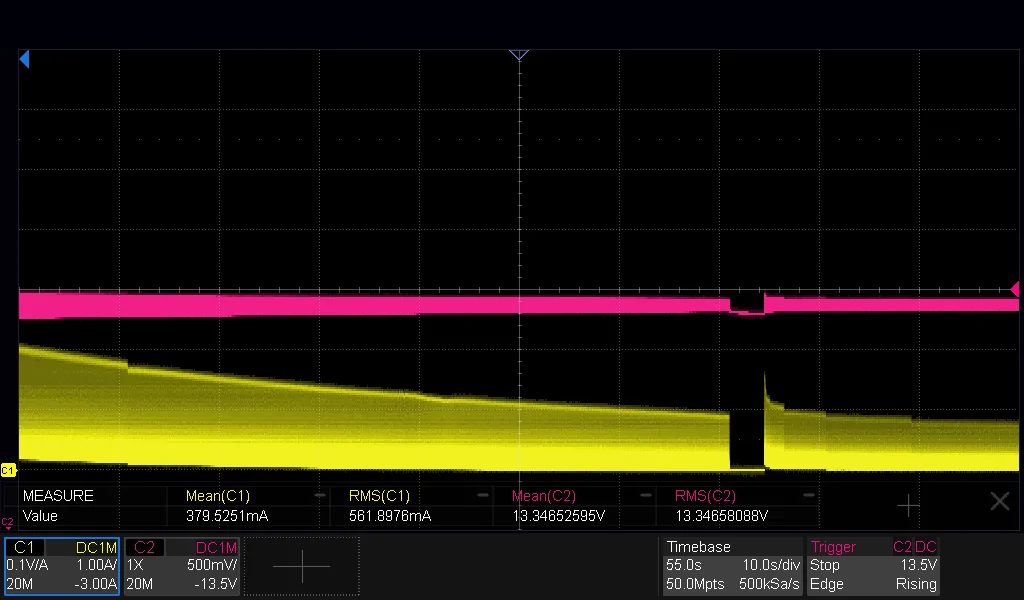The width and height of the screenshot is (1024, 600).
Task: Click the C1 probe 0.1V/A setting
Action: click(x=27, y=565)
